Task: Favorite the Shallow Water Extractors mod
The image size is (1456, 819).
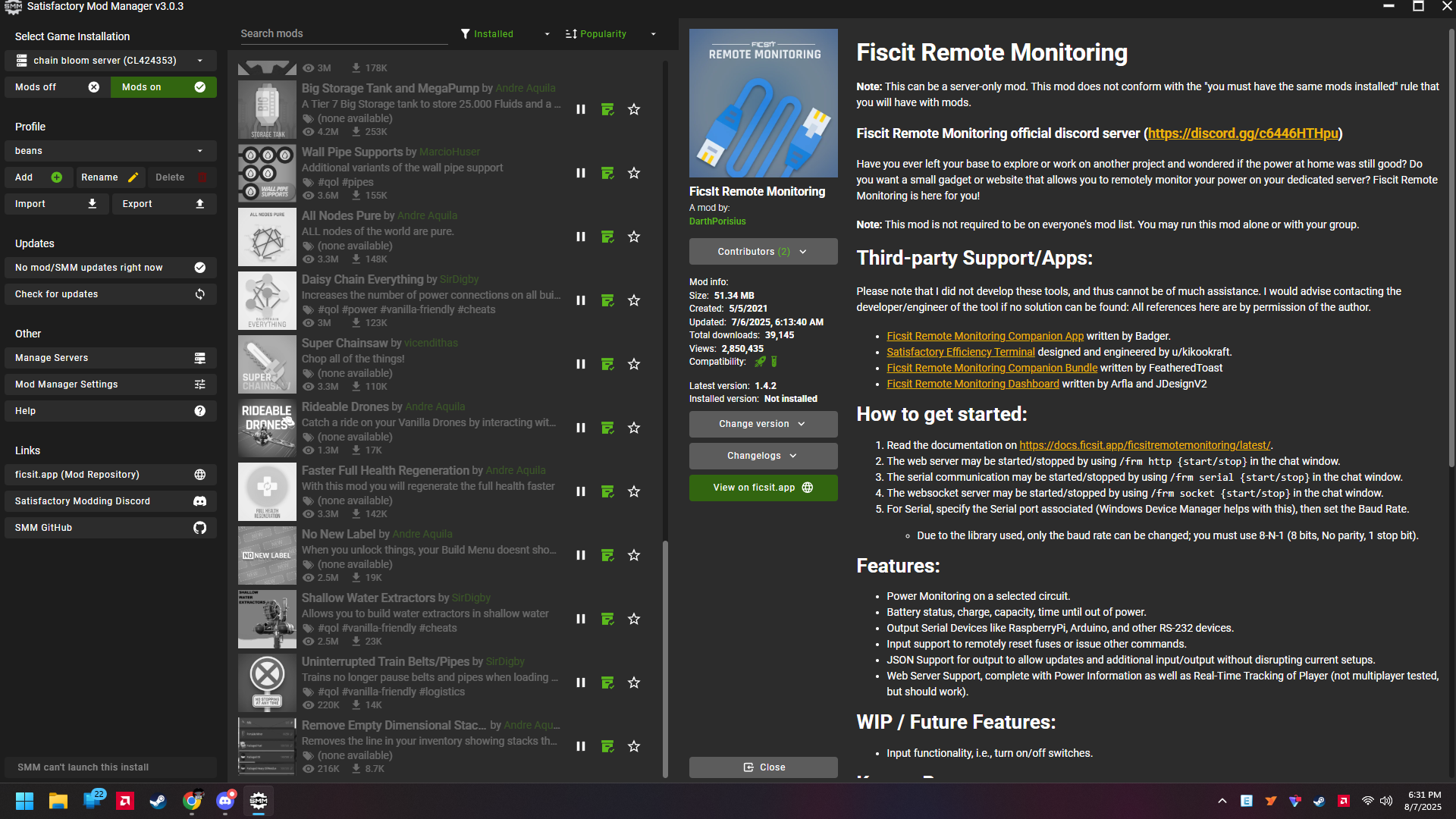Action: point(634,619)
